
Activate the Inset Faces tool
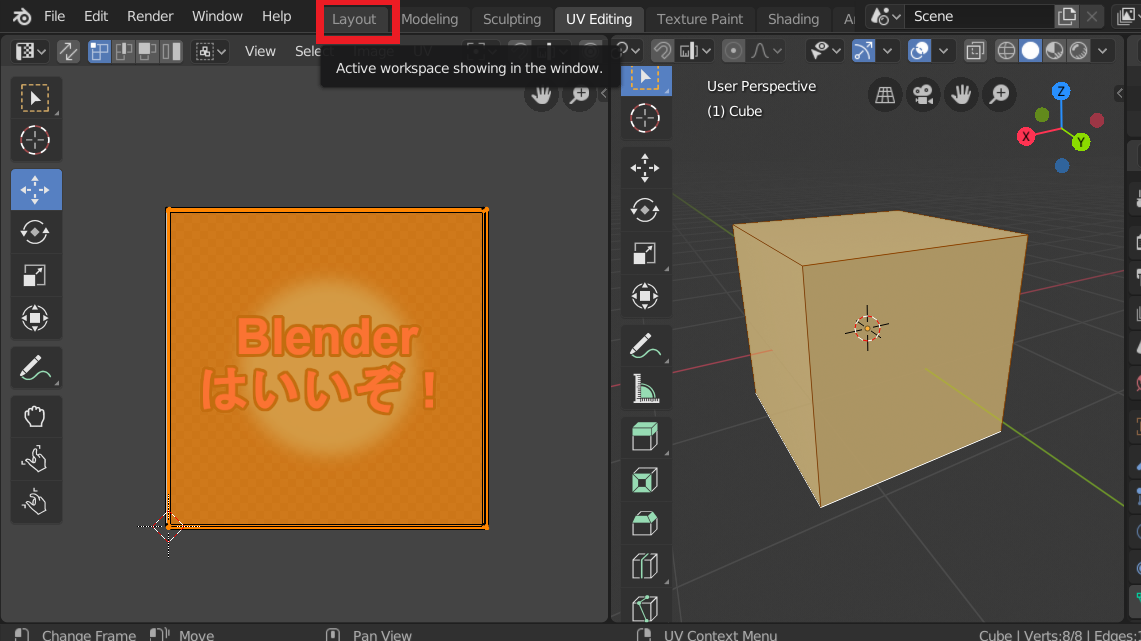[645, 480]
